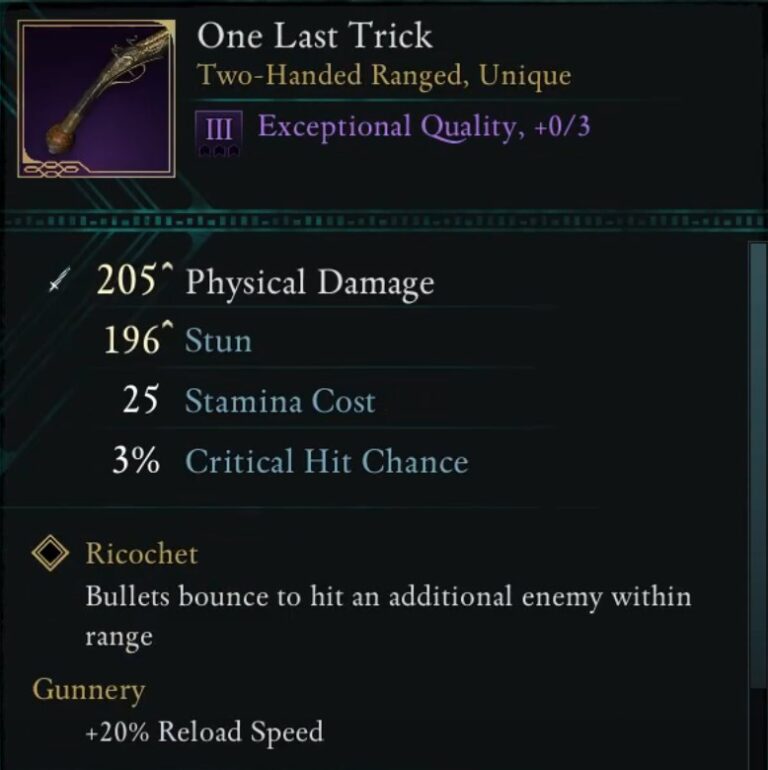
Task: Click the upgrade pips below tier badge
Action: pos(218,151)
